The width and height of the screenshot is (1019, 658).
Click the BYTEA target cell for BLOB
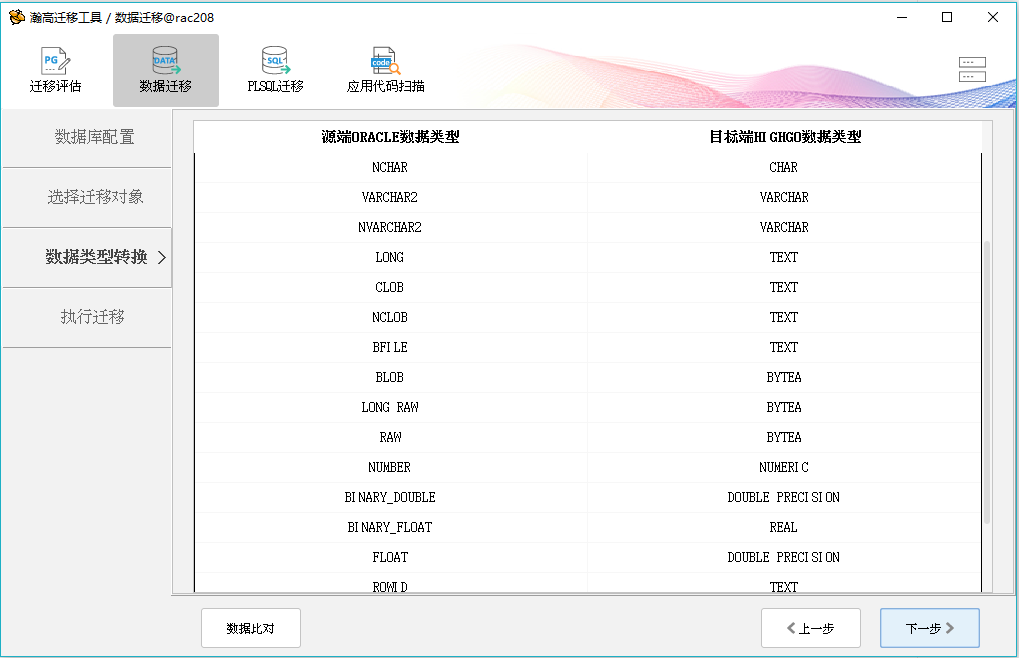[x=784, y=377]
